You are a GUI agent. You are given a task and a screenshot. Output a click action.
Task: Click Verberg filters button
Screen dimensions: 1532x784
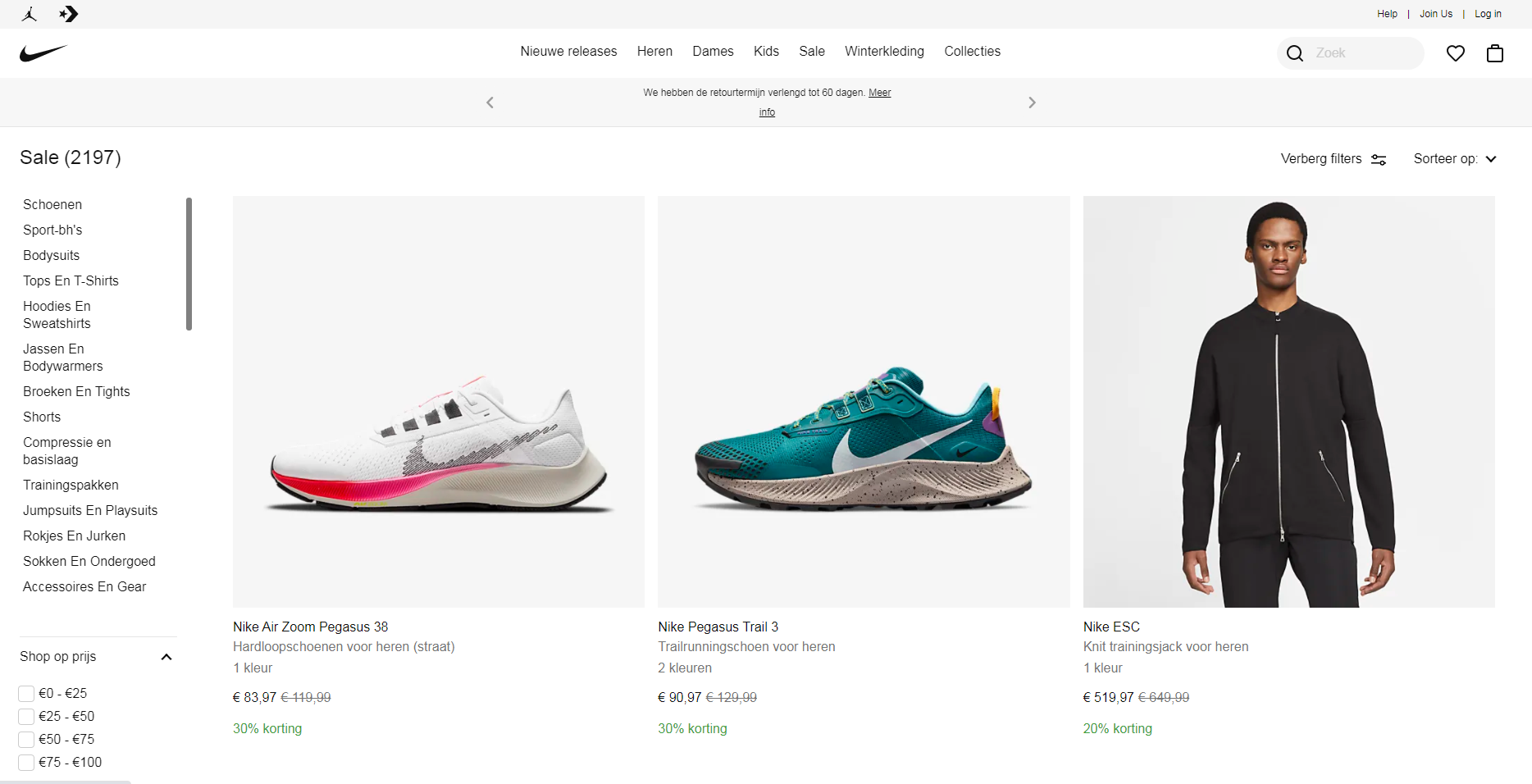(x=1334, y=159)
